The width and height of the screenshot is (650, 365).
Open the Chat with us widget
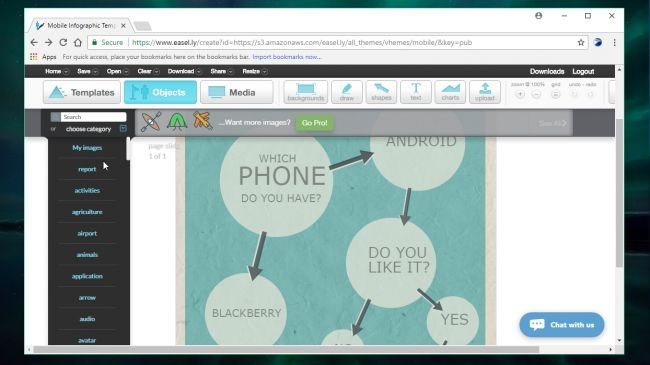pos(562,324)
